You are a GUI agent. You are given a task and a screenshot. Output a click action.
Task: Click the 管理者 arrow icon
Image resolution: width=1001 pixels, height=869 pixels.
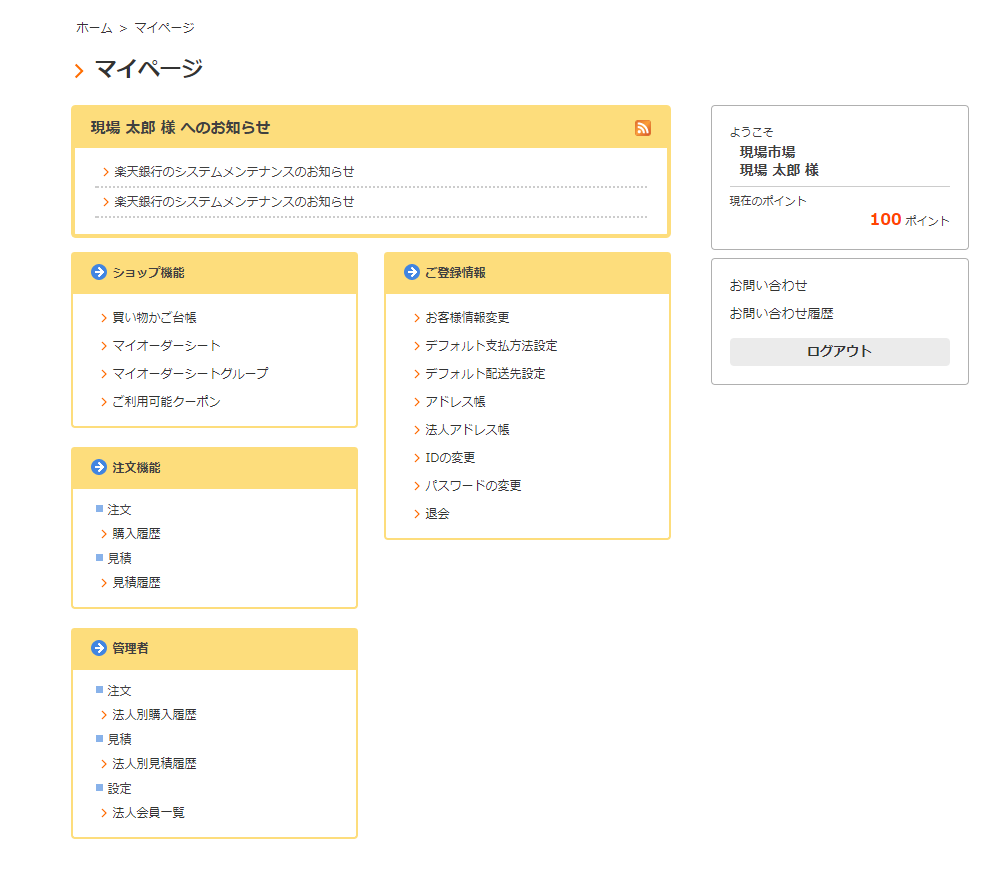99,648
